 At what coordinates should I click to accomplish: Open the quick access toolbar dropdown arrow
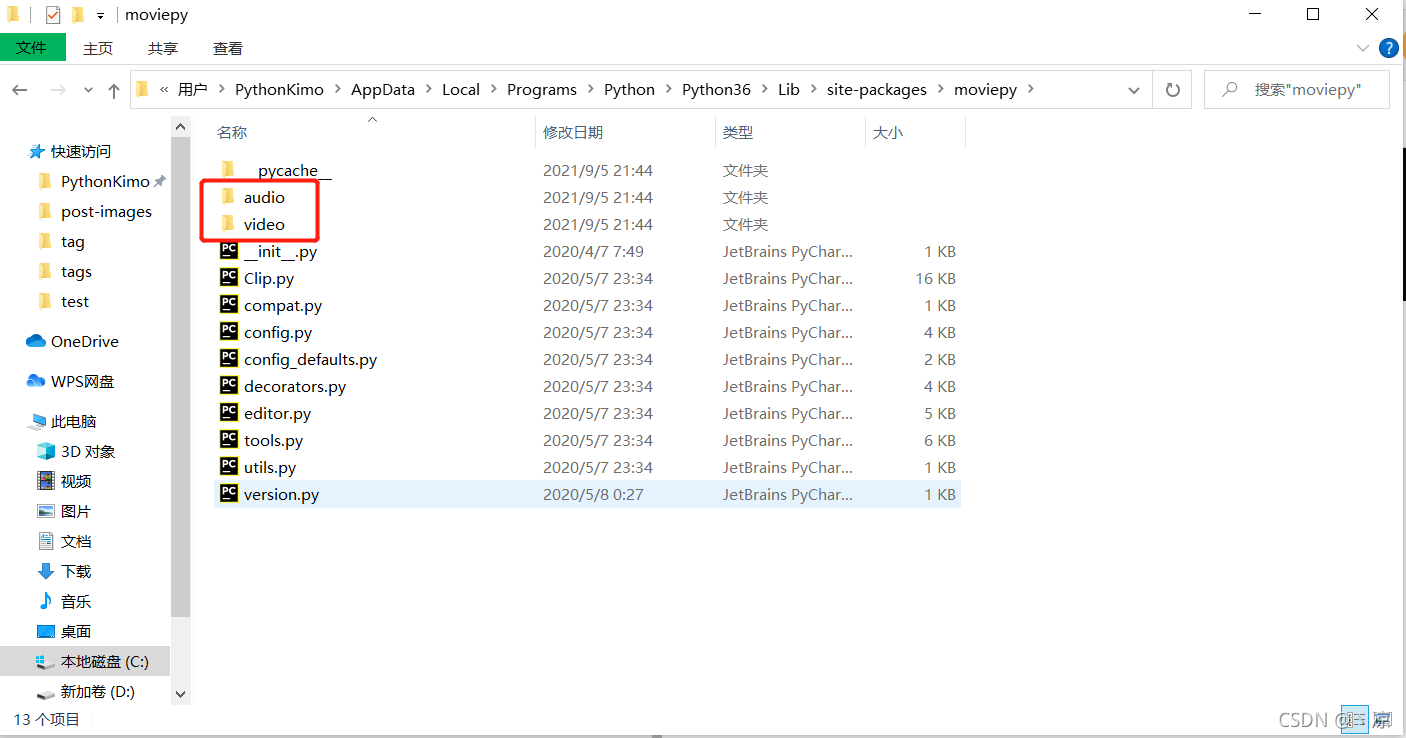[x=101, y=16]
